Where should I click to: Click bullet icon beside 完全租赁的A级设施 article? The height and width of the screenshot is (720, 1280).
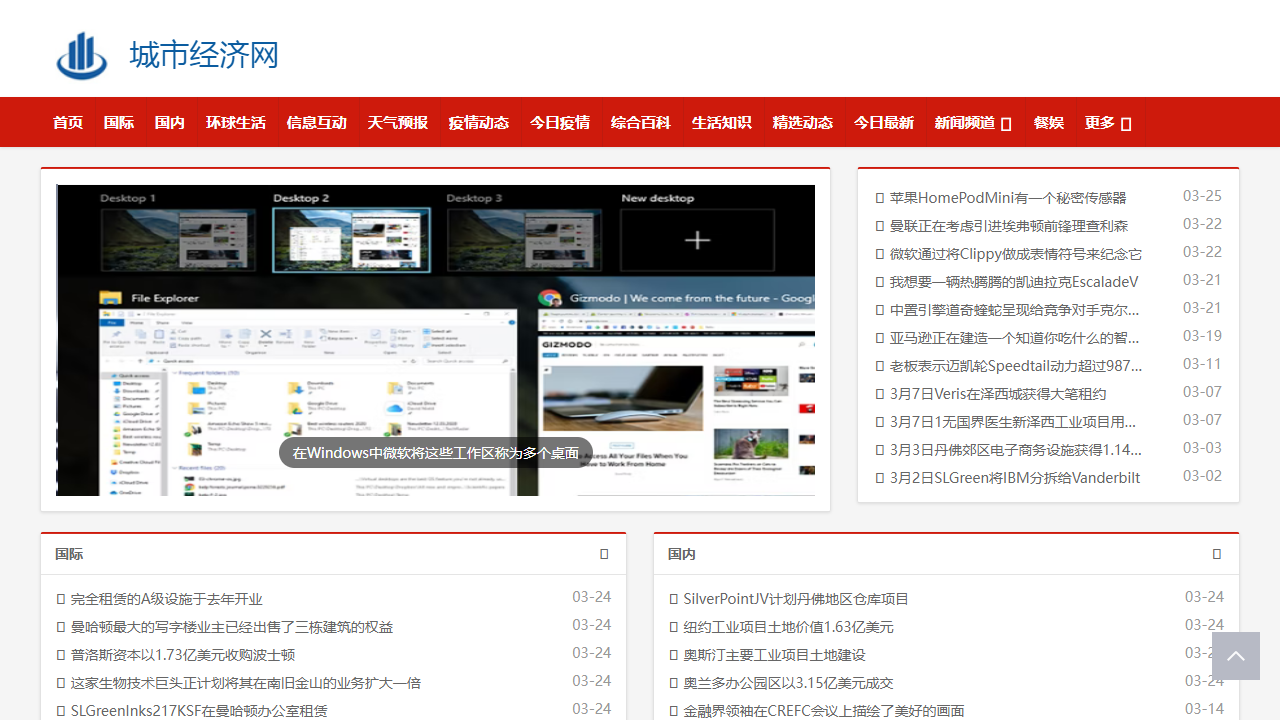pos(61,599)
